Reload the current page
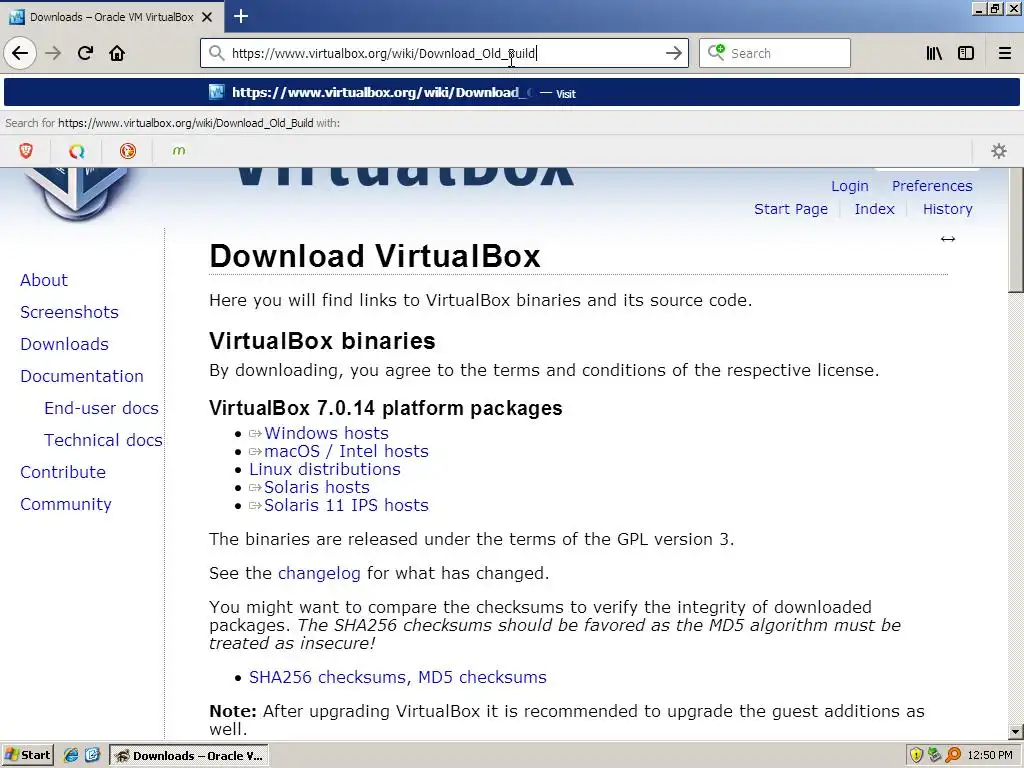Screen dimensions: 1024x768 [x=86, y=53]
